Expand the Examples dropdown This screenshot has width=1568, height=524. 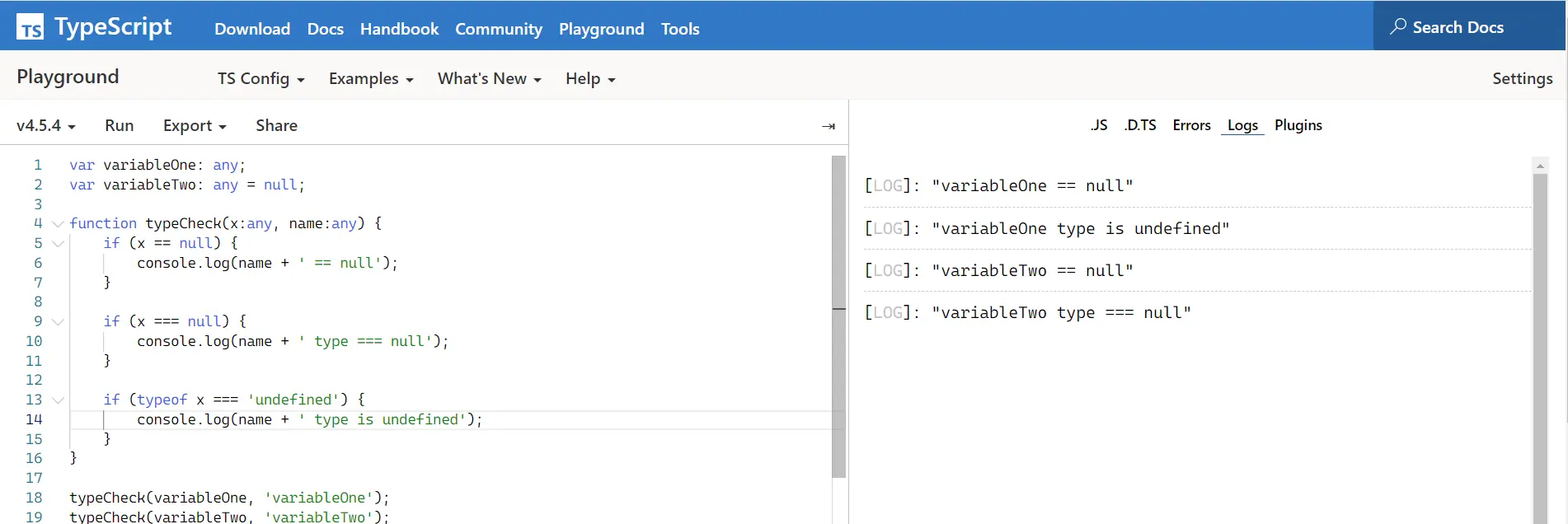[371, 78]
